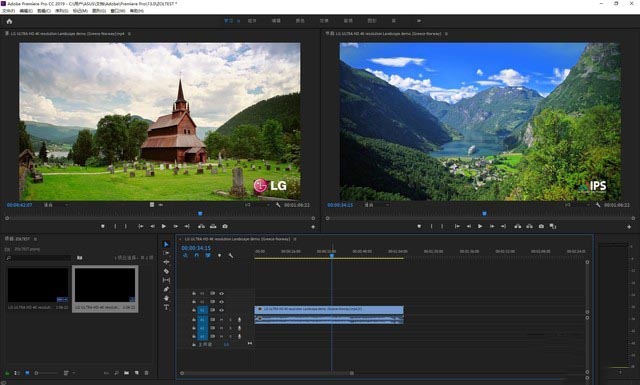
Task: Go to Out point in Source monitor
Action: coord(187,226)
